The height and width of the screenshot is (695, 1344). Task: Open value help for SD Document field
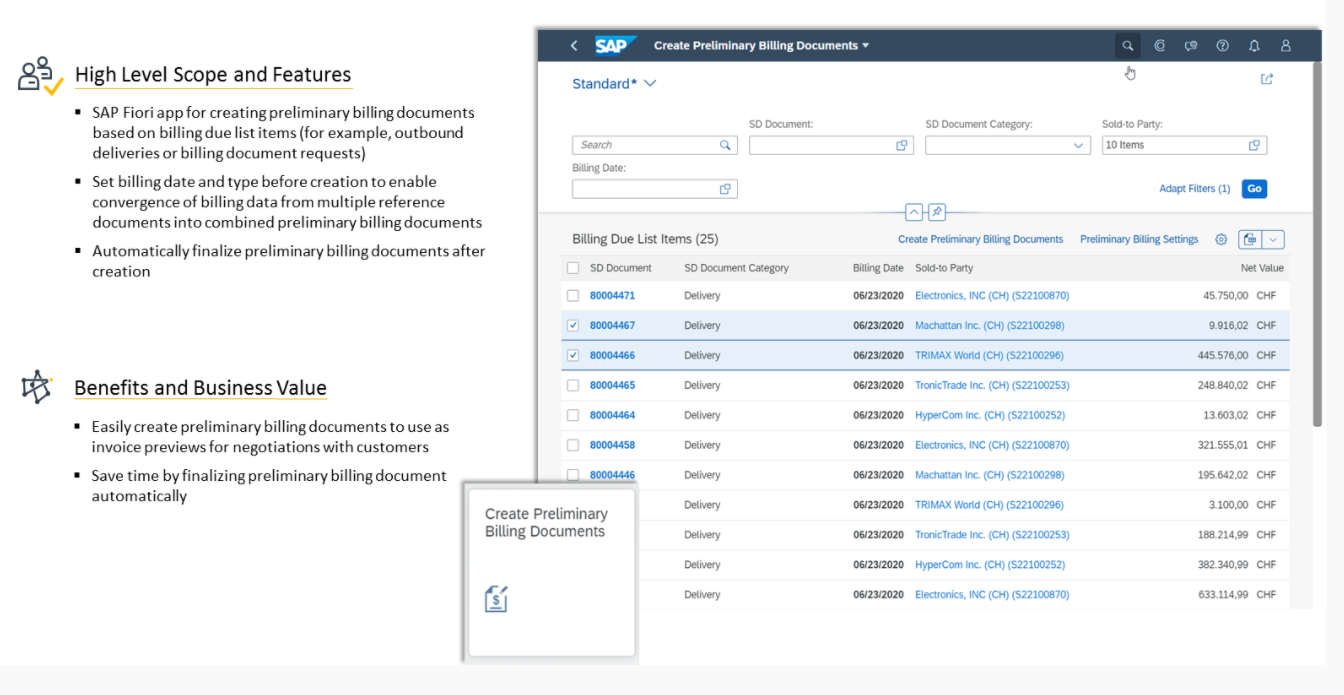(x=901, y=146)
